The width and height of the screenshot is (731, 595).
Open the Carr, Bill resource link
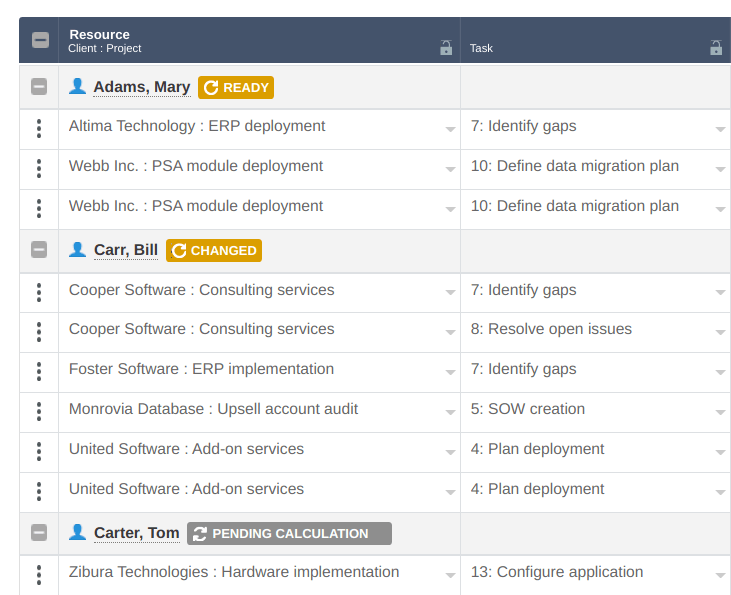126,250
